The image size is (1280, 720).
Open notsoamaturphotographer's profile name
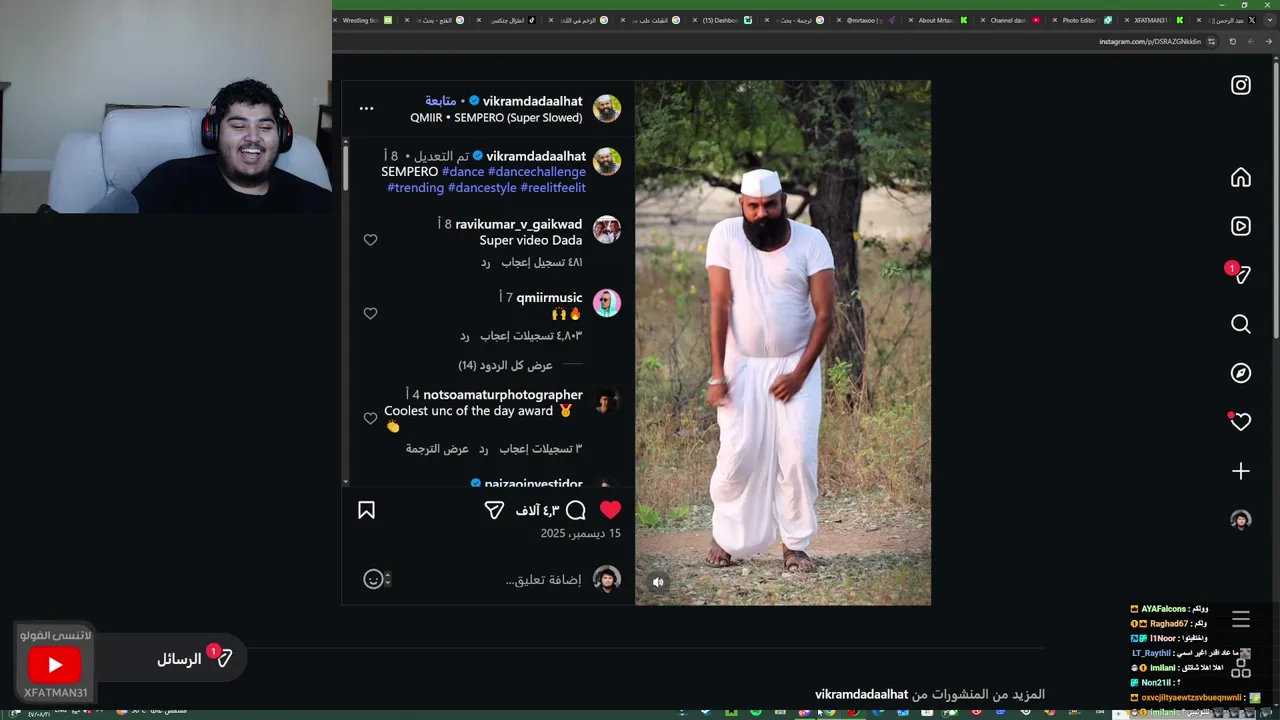pyautogui.click(x=503, y=395)
